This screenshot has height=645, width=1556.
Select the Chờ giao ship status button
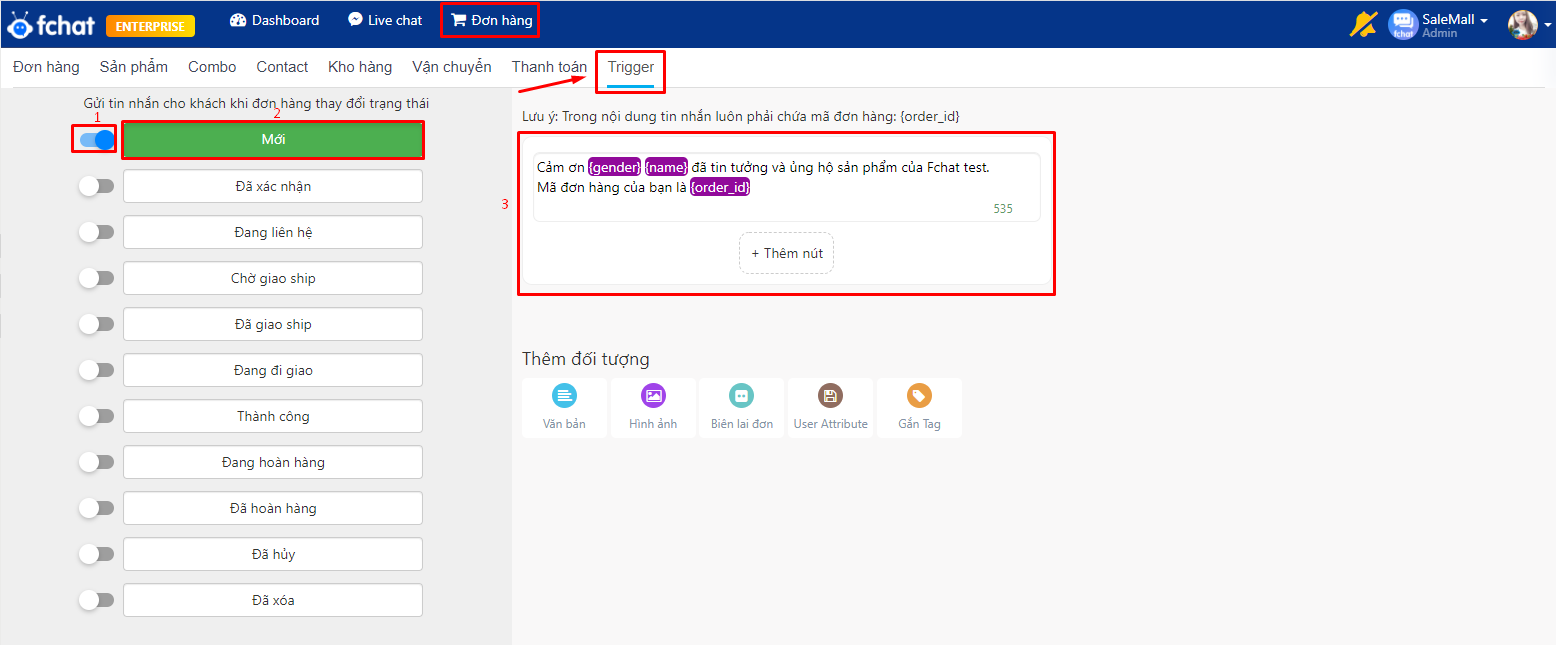pyautogui.click(x=273, y=278)
